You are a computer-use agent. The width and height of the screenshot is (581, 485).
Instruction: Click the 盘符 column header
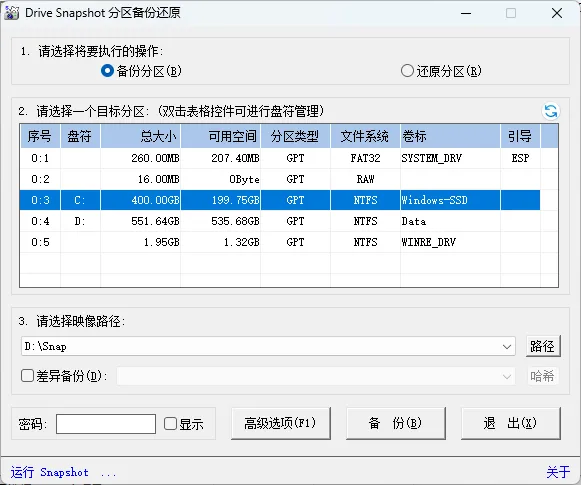point(80,136)
